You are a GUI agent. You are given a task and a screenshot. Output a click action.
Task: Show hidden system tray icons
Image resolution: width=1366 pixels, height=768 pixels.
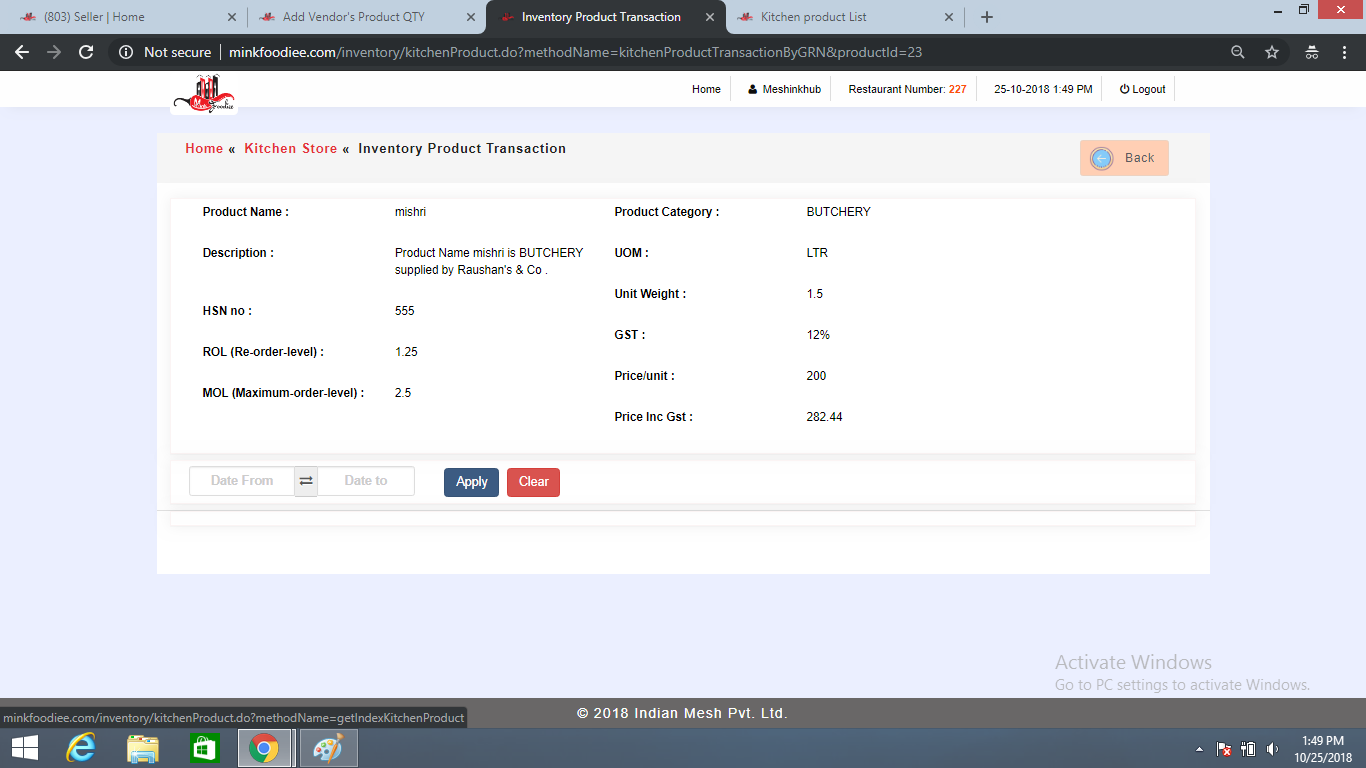pos(1200,749)
